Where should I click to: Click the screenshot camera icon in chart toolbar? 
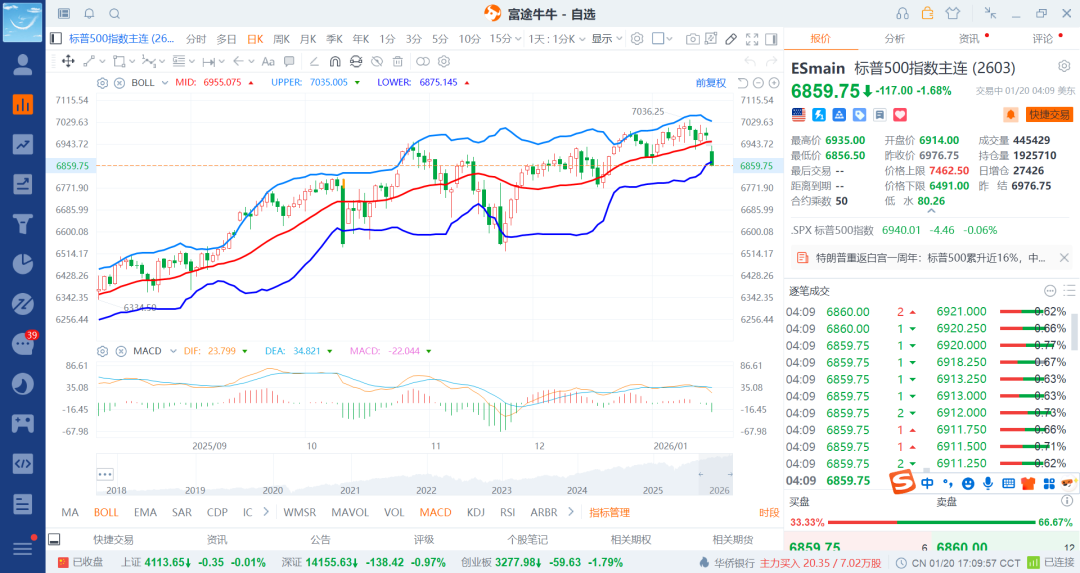click(x=693, y=39)
